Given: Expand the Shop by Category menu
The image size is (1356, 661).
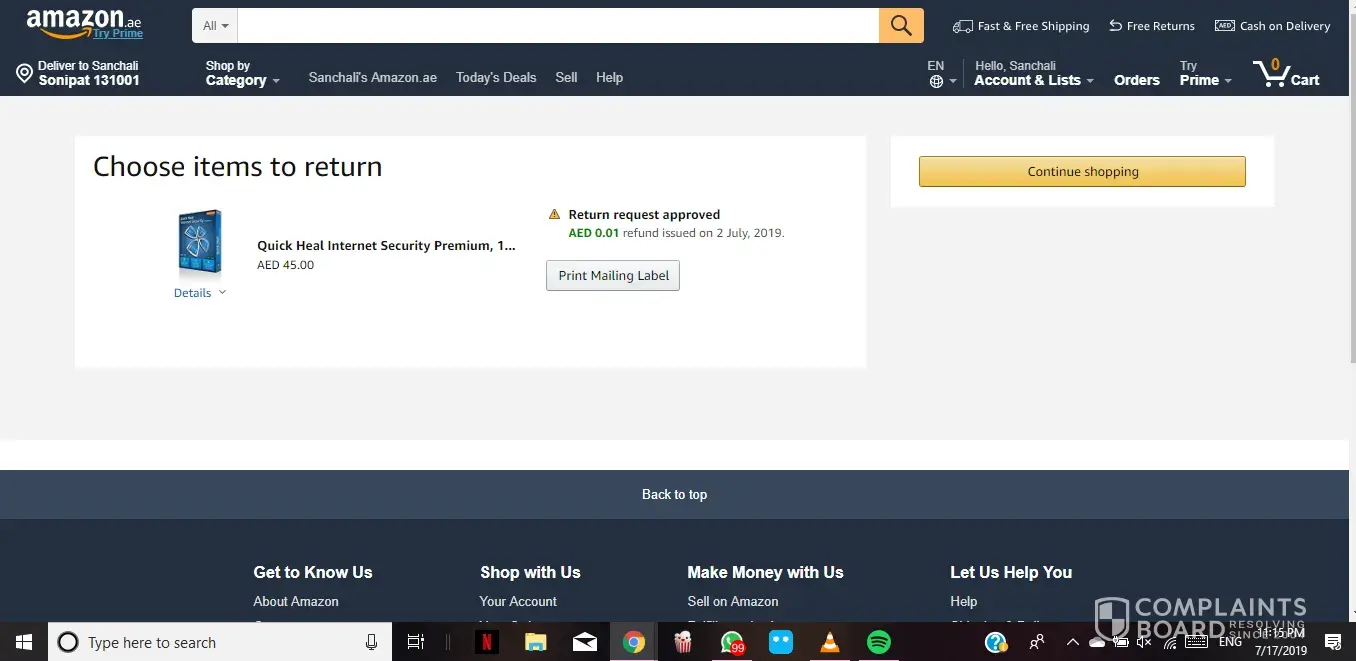Looking at the screenshot, I should [242, 73].
